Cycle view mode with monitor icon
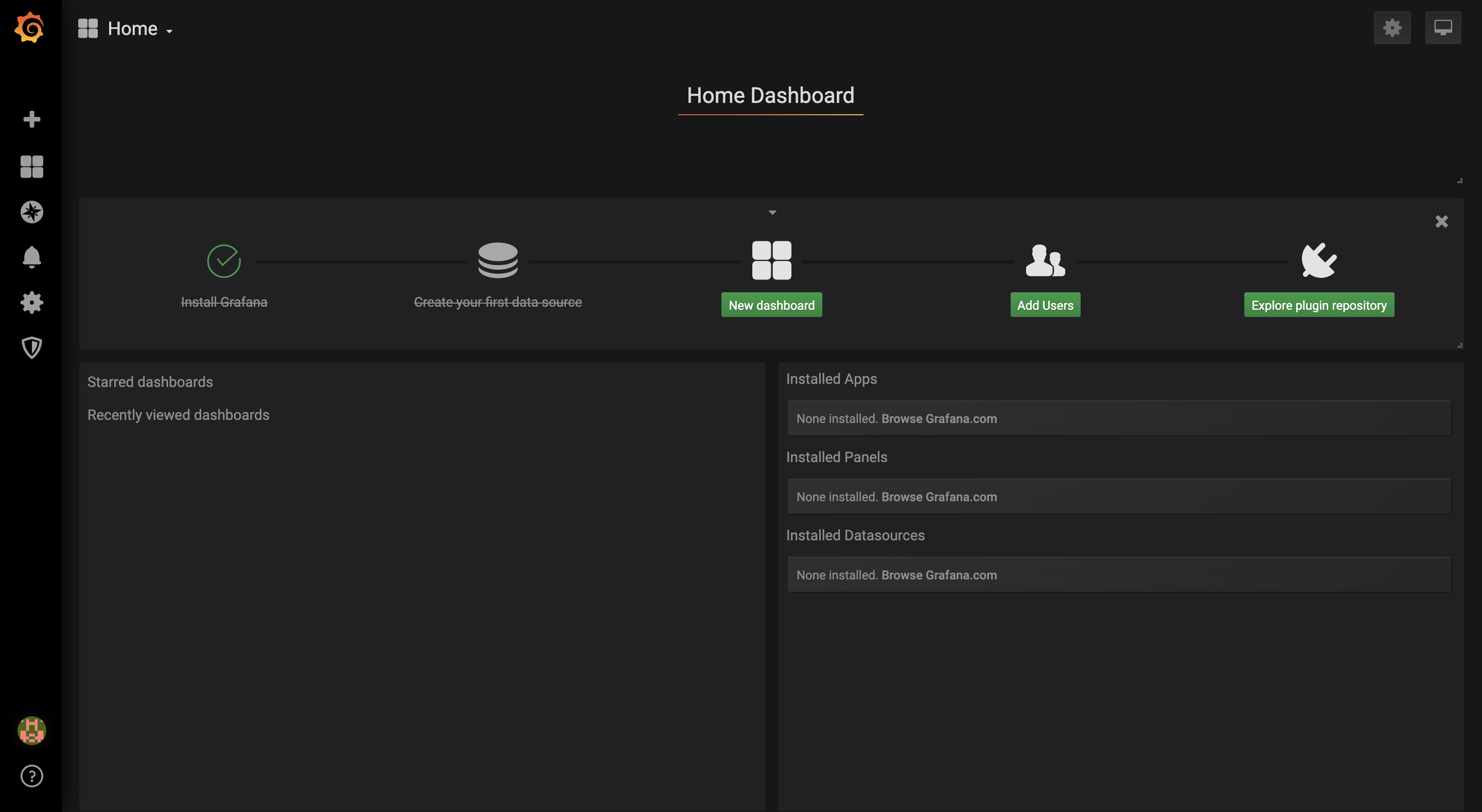The width and height of the screenshot is (1482, 812). [x=1442, y=28]
